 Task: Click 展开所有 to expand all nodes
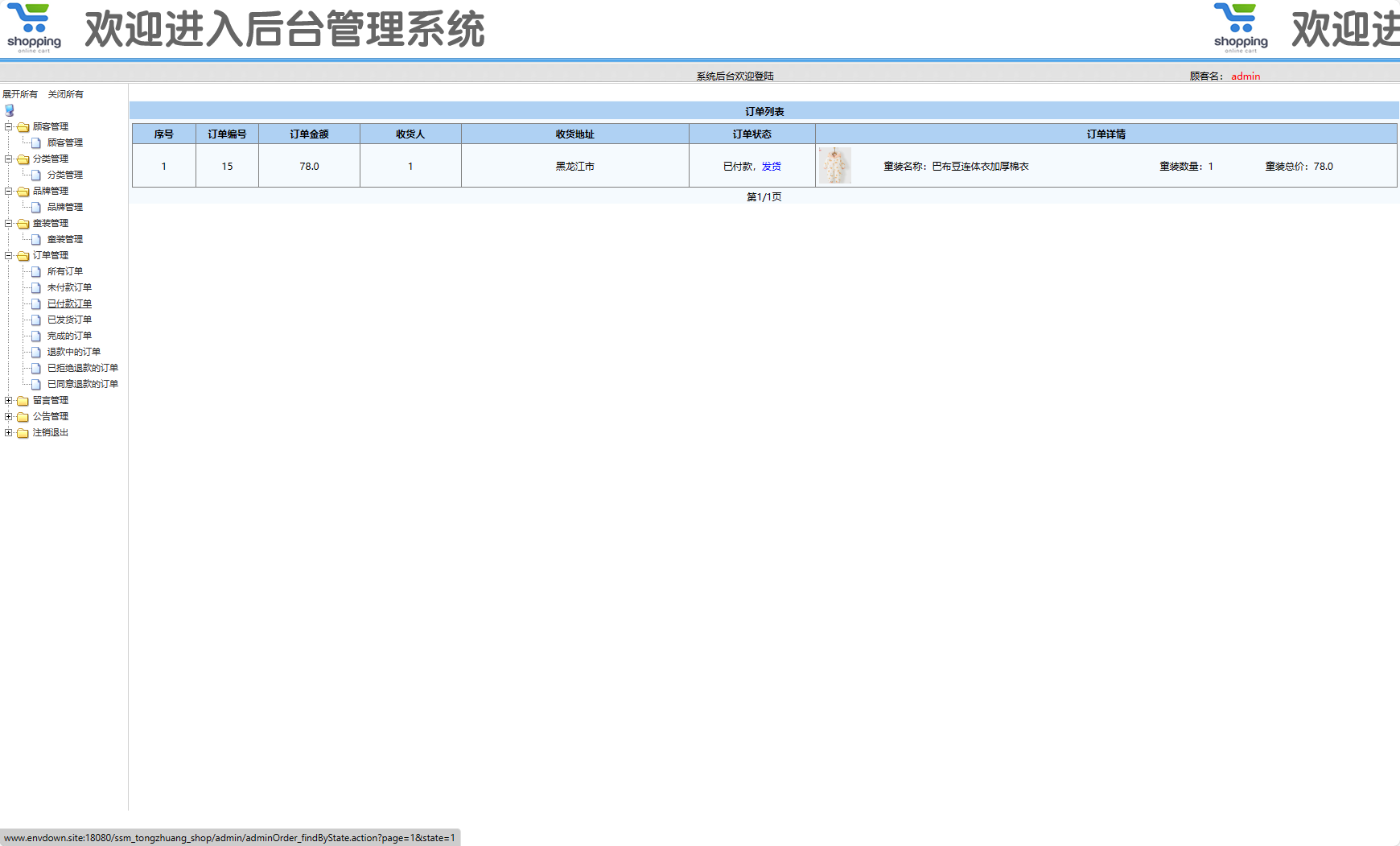(x=20, y=94)
